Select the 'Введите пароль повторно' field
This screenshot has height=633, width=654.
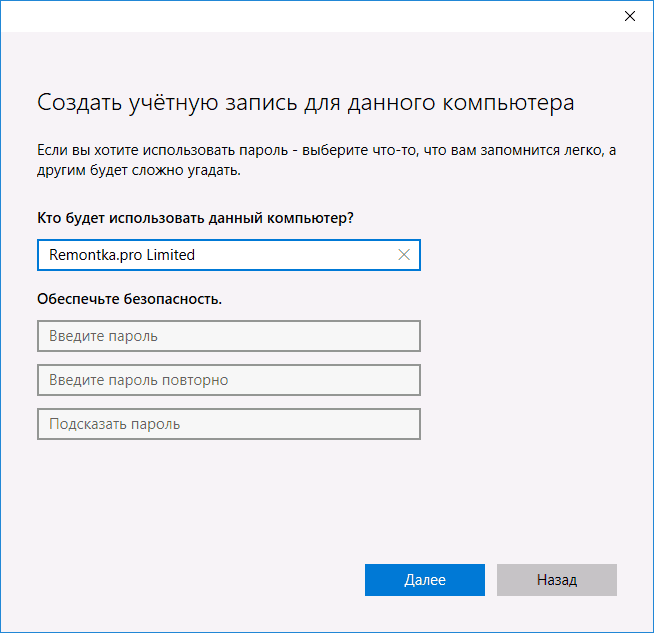click(229, 380)
